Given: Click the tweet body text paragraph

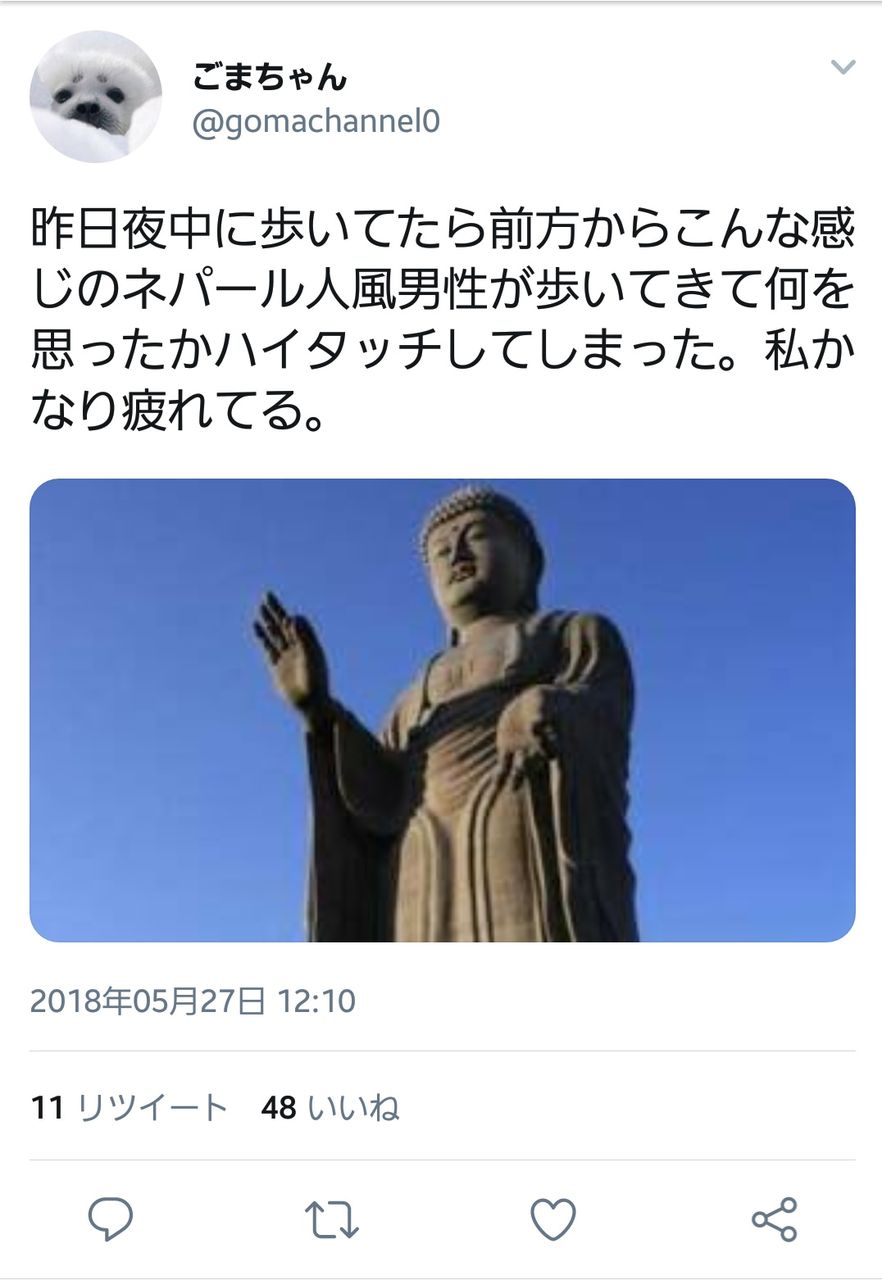Looking at the screenshot, I should tap(442, 319).
